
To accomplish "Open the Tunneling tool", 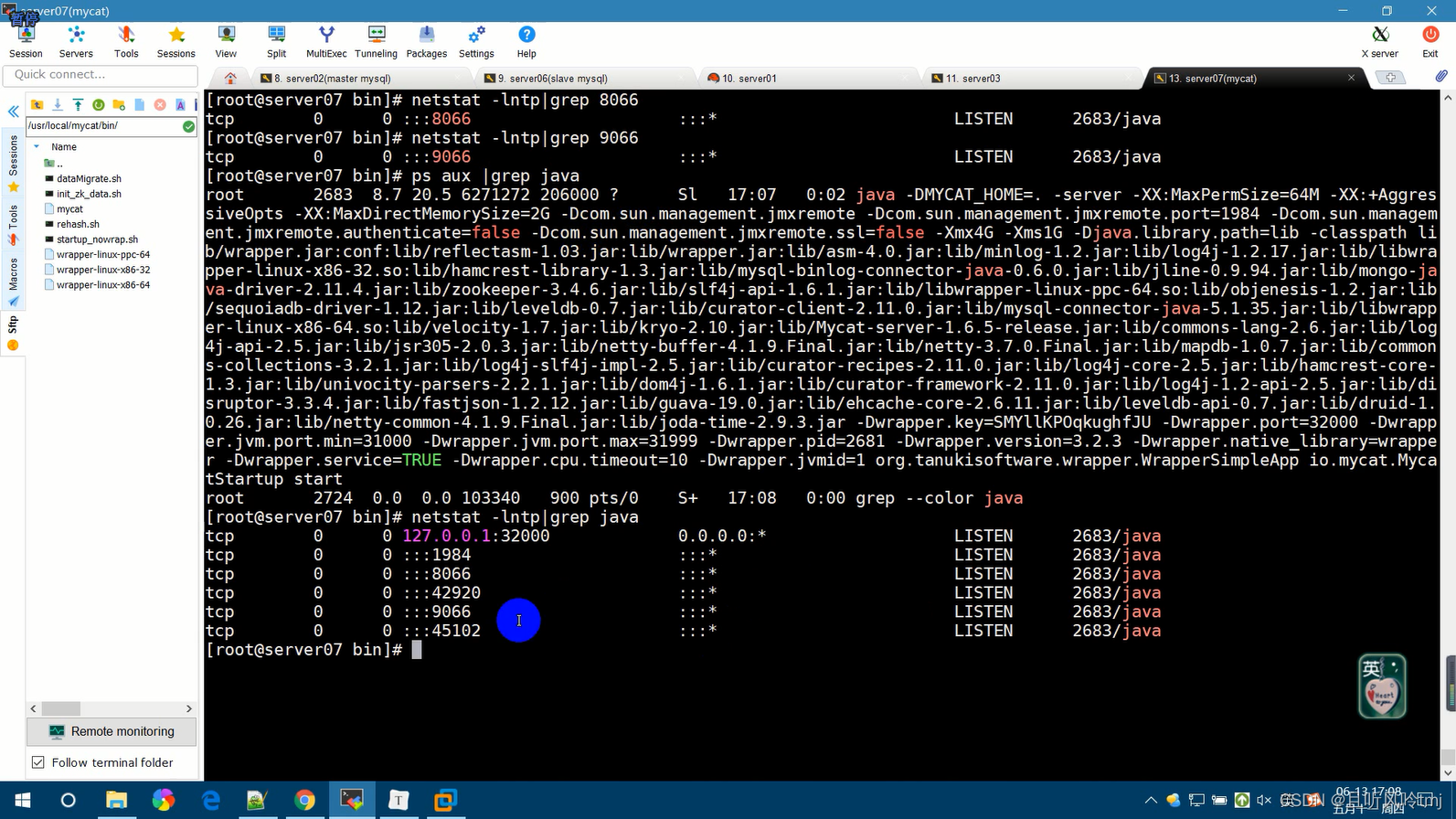I will click(376, 42).
